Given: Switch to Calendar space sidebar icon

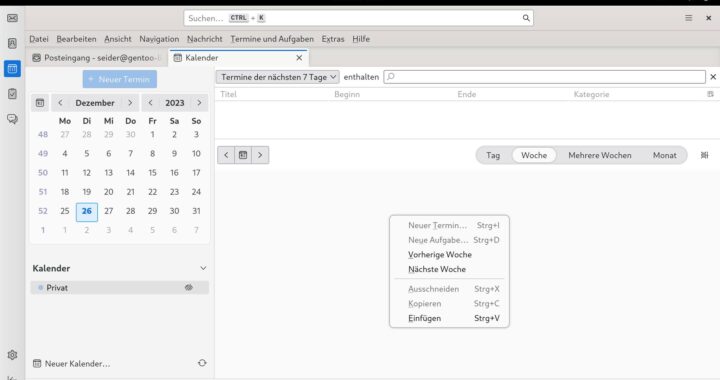Looking at the screenshot, I should tap(12, 68).
